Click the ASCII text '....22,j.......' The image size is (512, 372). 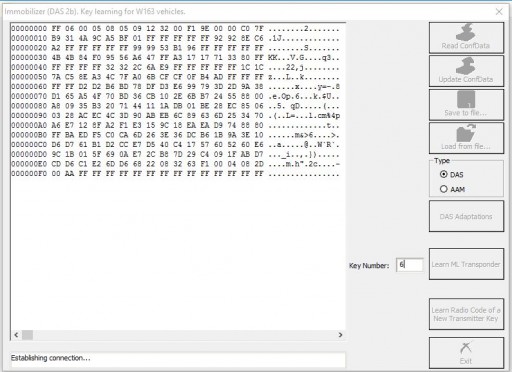click(304, 67)
